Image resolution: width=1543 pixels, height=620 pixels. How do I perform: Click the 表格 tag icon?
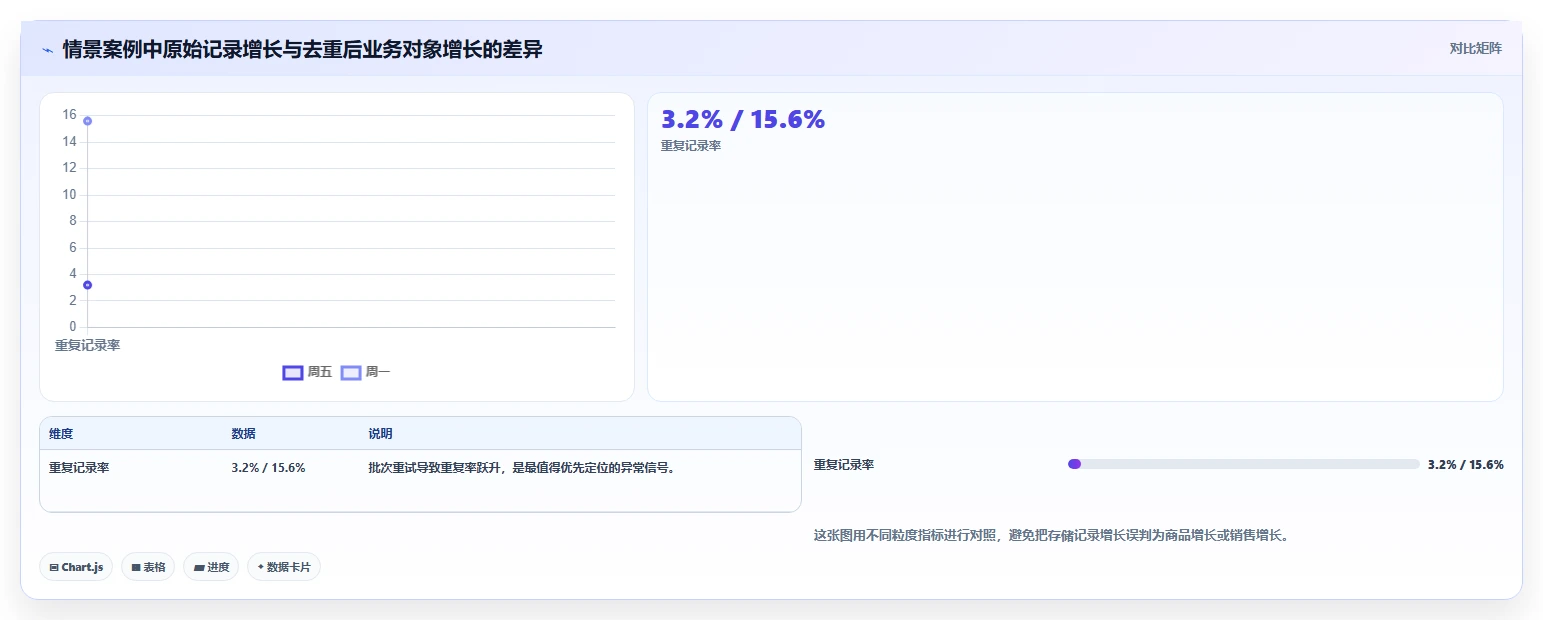136,567
